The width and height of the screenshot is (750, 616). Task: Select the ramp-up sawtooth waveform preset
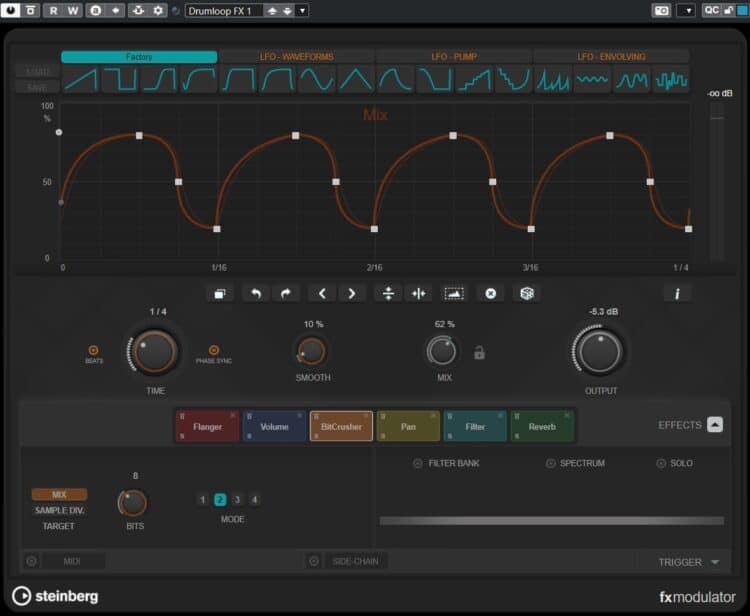(x=80, y=79)
